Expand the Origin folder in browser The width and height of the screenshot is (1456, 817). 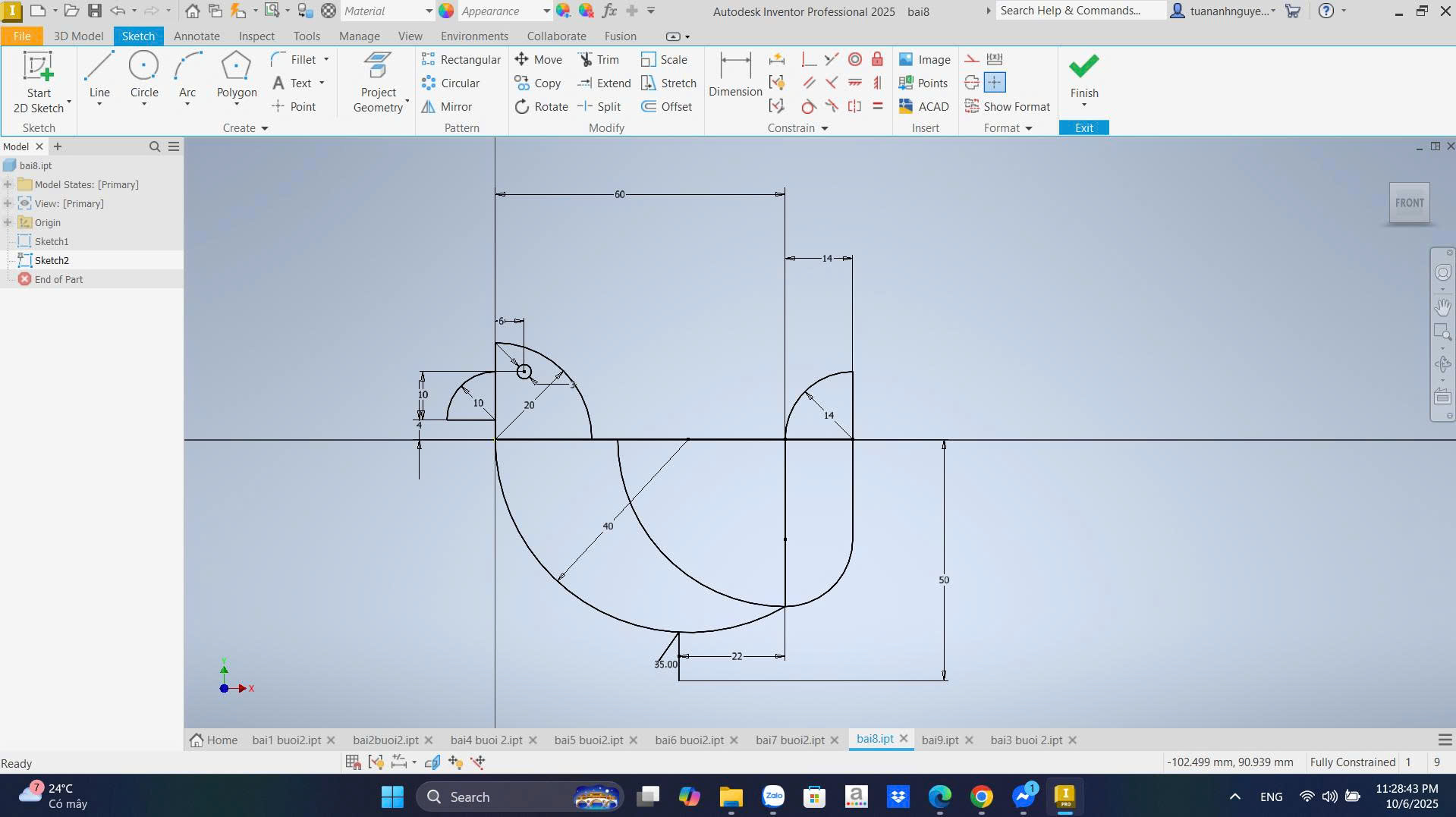pyautogui.click(x=8, y=222)
